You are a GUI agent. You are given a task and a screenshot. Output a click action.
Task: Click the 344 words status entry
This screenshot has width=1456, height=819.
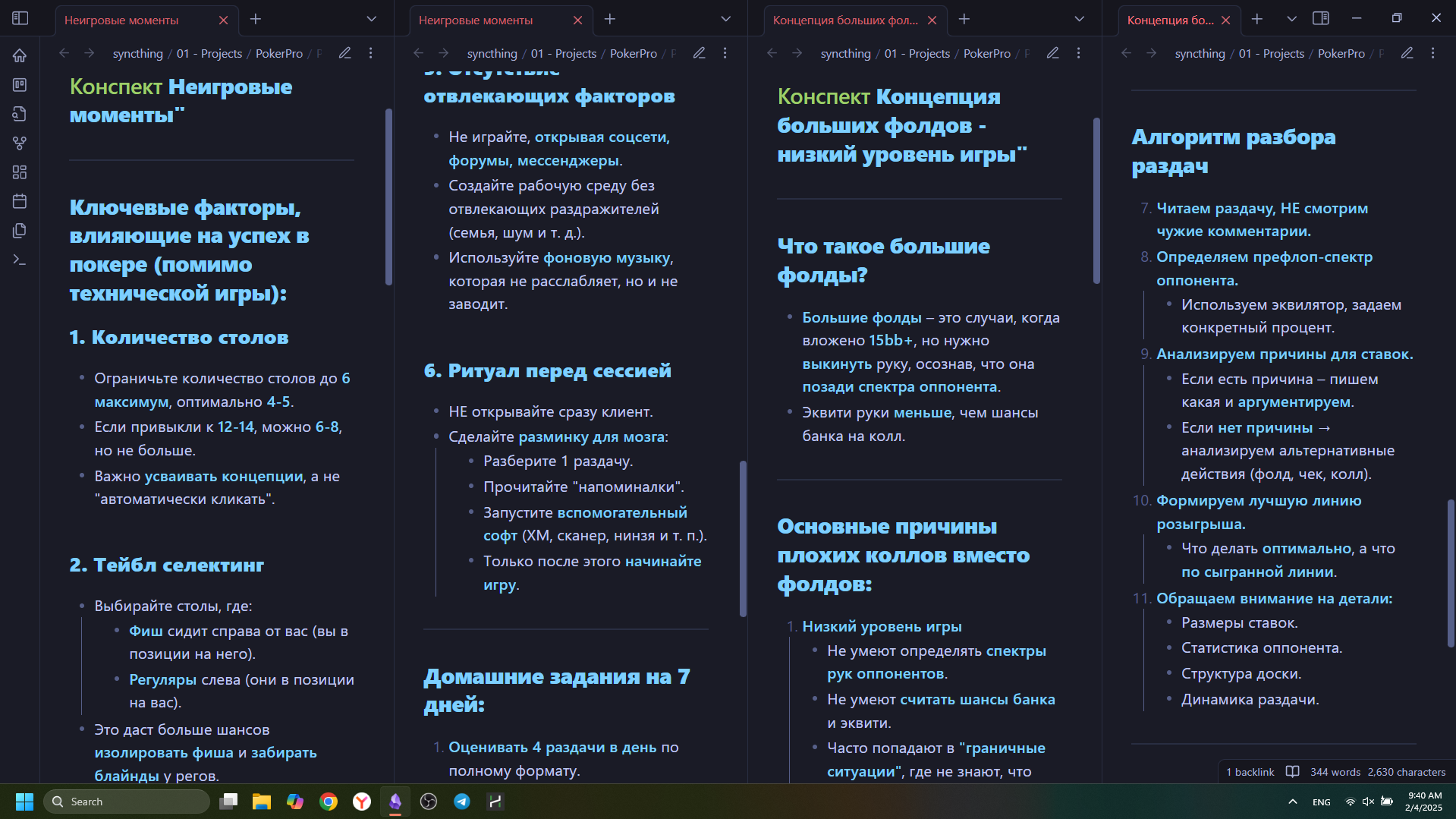[1335, 772]
